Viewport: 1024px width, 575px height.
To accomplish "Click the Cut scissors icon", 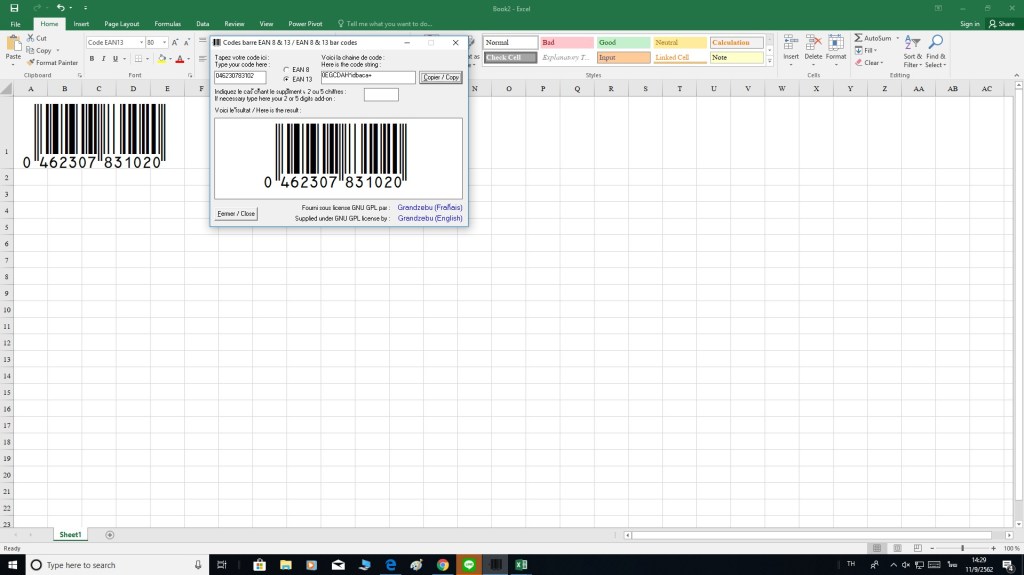I will point(31,38).
